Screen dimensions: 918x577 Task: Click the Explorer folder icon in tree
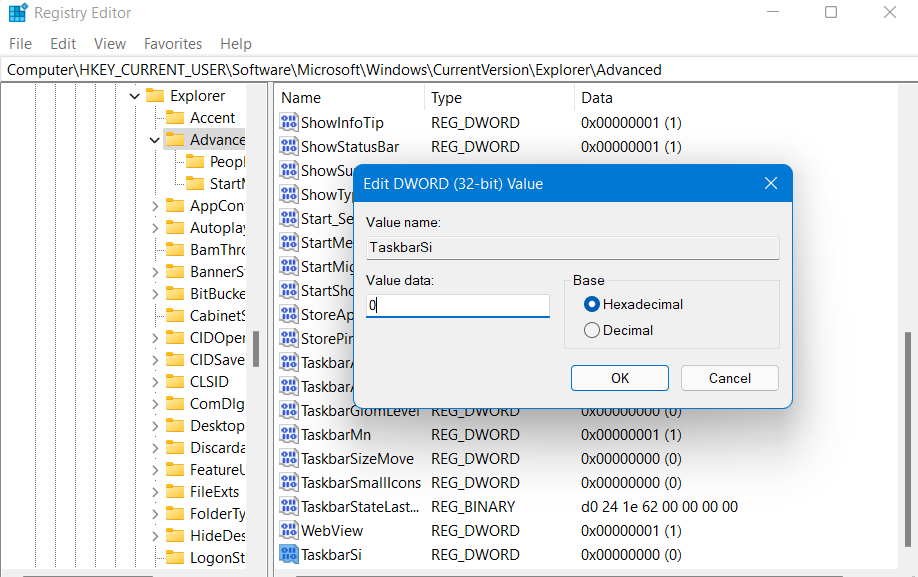[155, 96]
